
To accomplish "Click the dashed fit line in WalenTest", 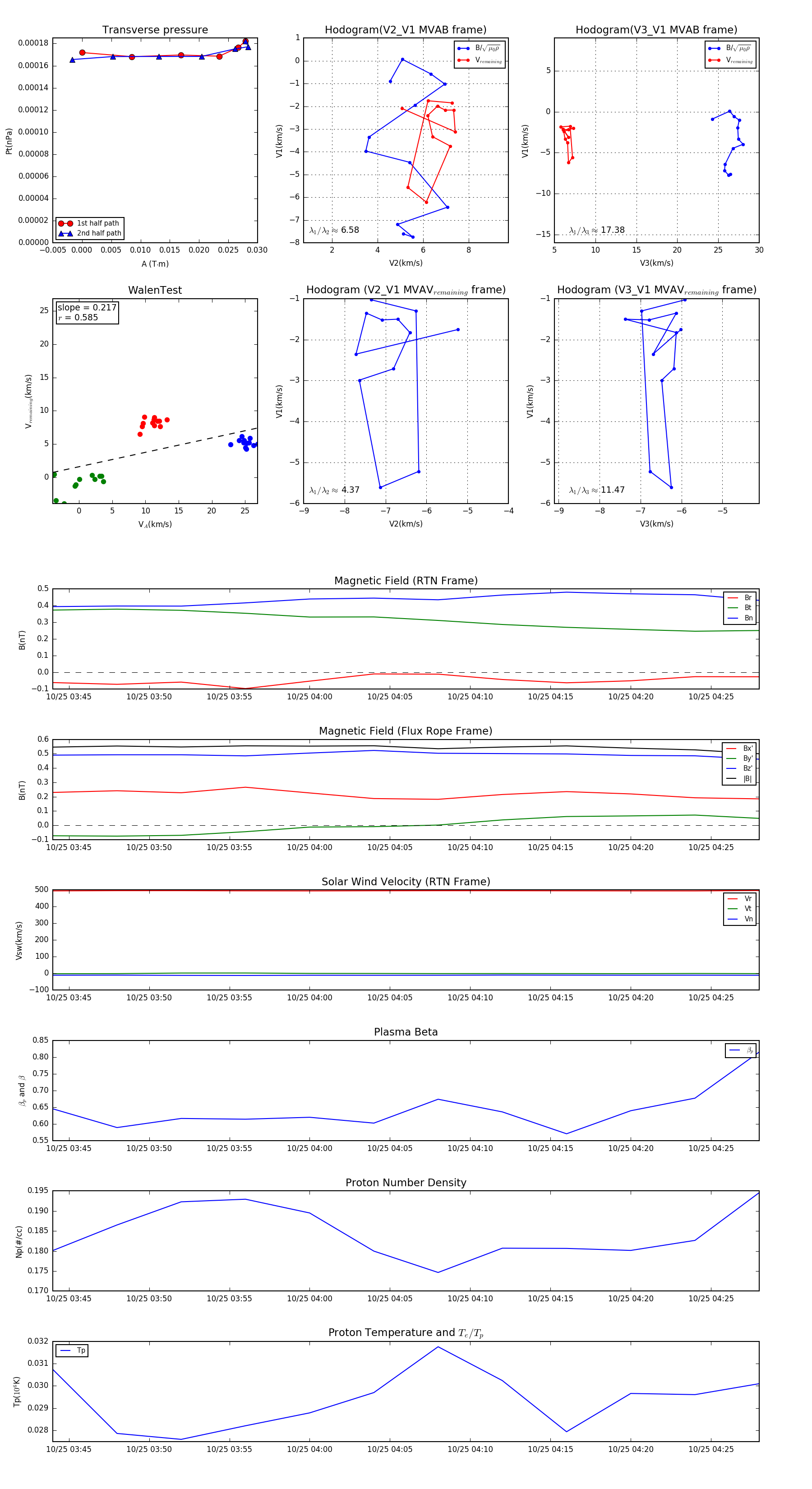I will click(x=155, y=450).
